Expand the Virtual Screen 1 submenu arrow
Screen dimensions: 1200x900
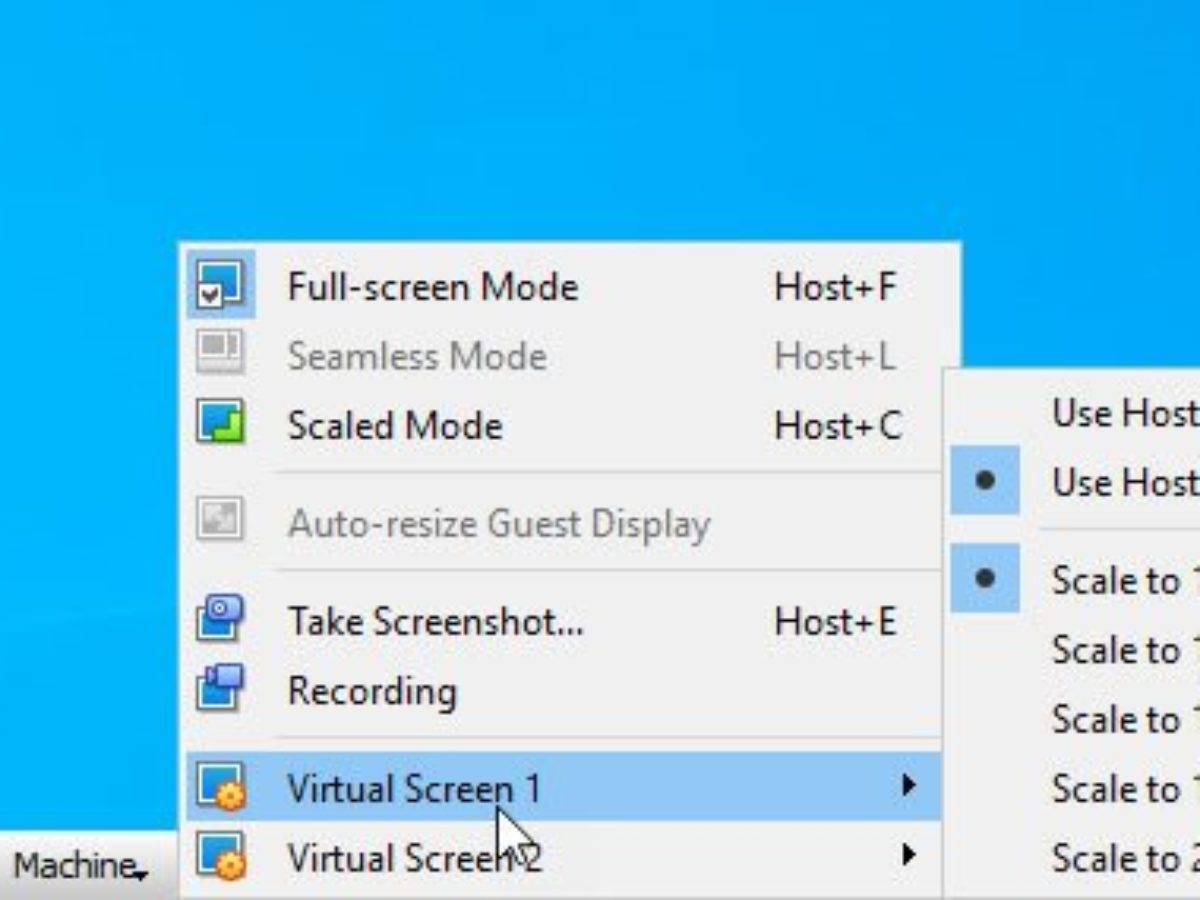click(x=908, y=785)
